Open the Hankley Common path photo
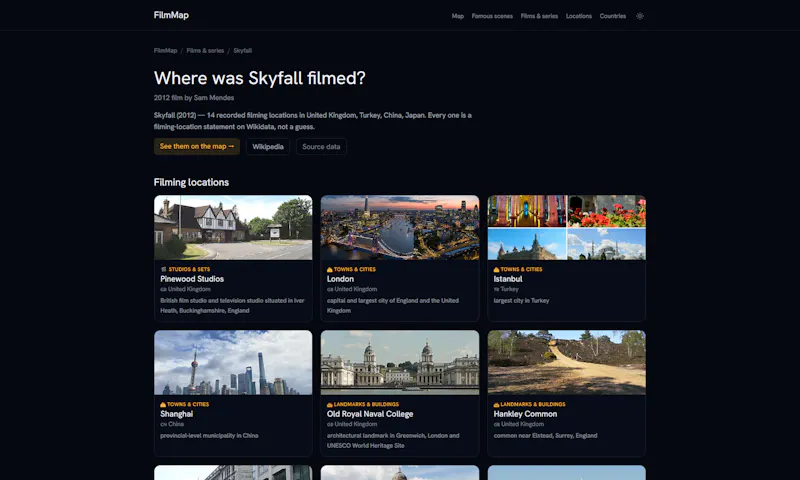 click(x=566, y=362)
